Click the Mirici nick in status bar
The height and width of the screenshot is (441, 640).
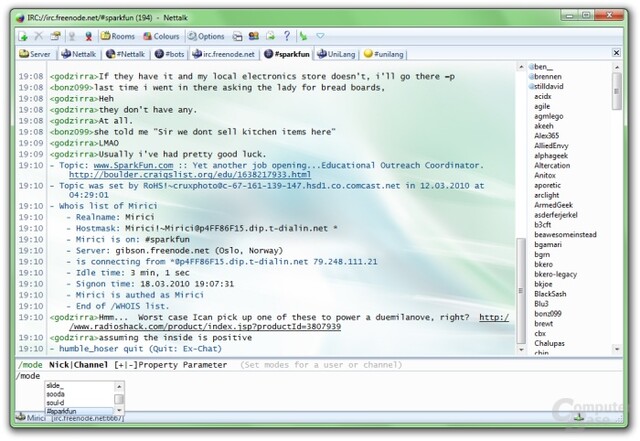point(36,418)
